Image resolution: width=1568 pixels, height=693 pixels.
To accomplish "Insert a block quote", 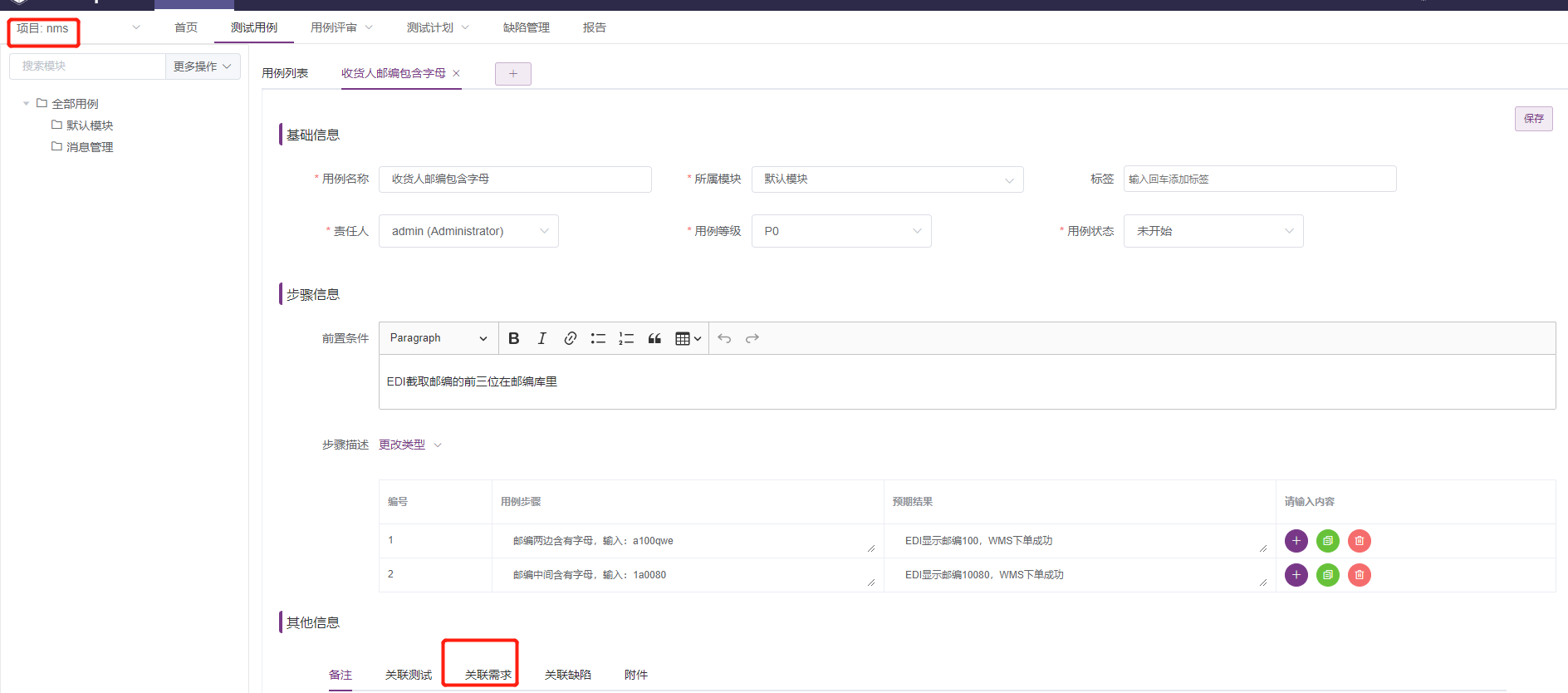I will (654, 338).
